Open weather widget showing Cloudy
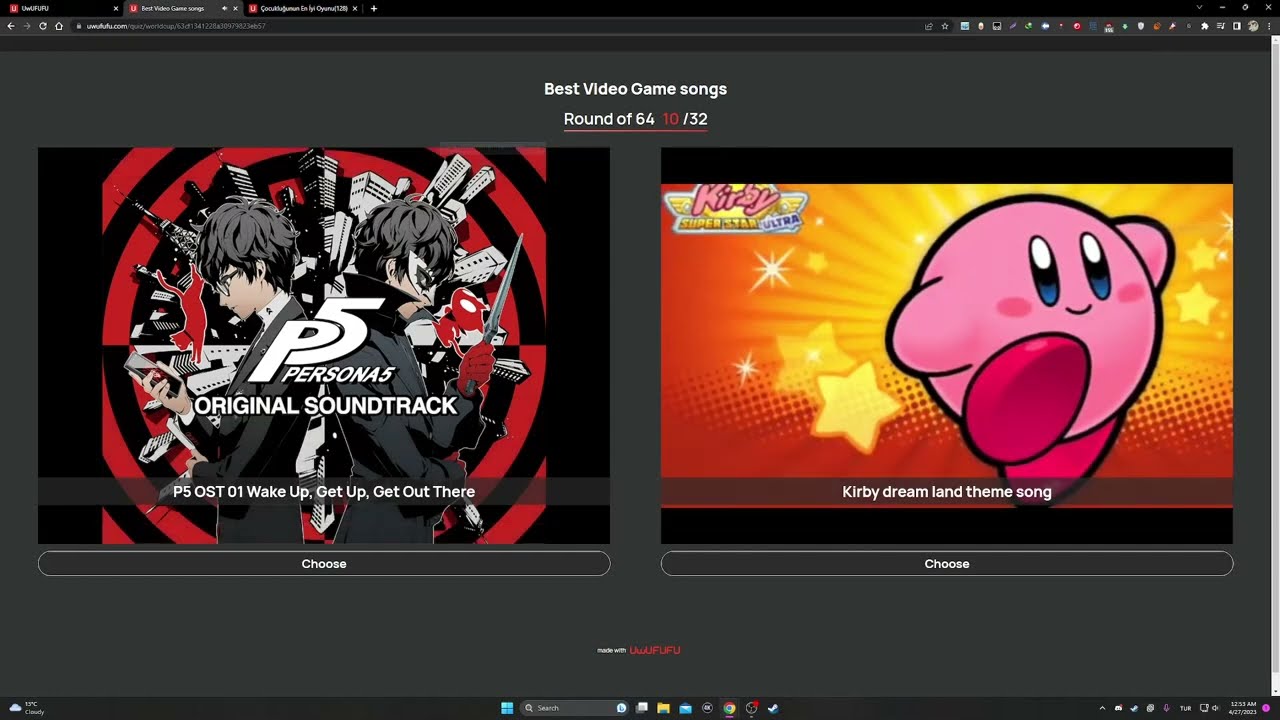The width and height of the screenshot is (1280, 720). point(27,708)
